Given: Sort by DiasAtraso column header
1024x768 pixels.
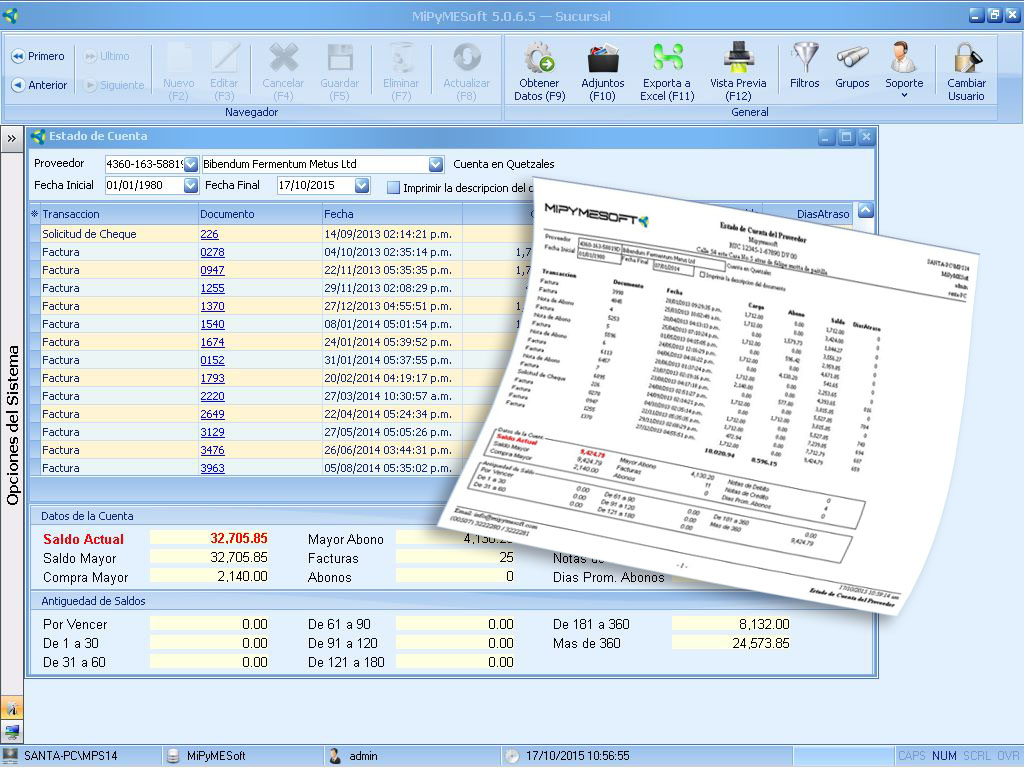Looking at the screenshot, I should pyautogui.click(x=823, y=214).
